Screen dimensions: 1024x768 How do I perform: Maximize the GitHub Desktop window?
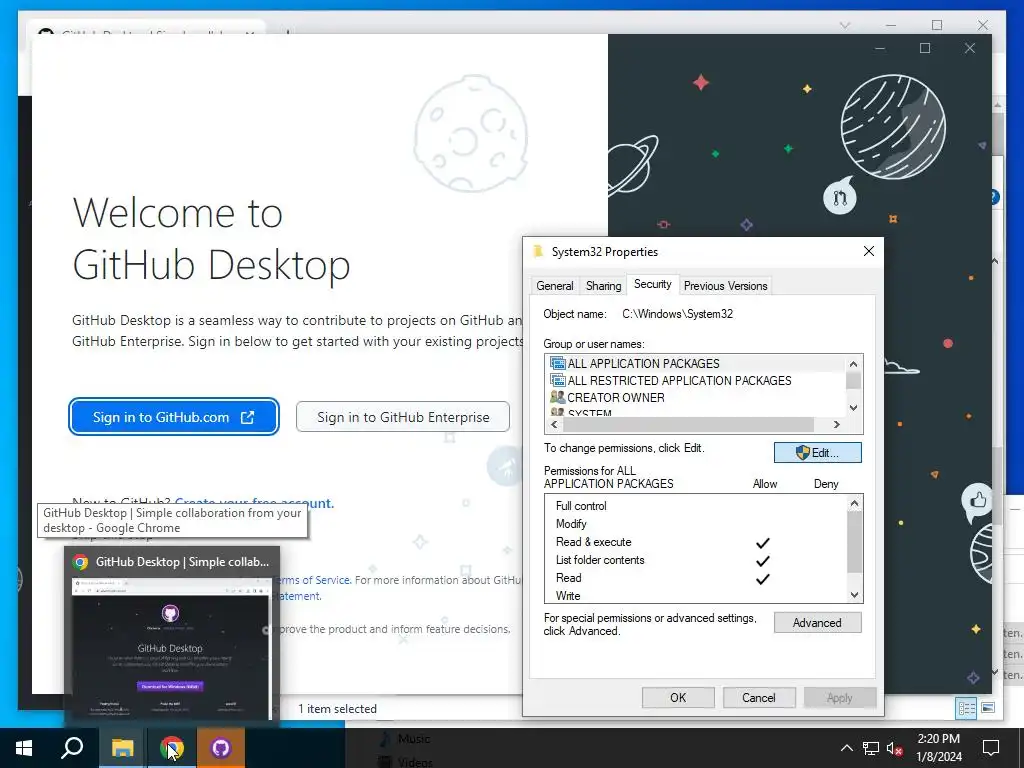pyautogui.click(x=925, y=48)
